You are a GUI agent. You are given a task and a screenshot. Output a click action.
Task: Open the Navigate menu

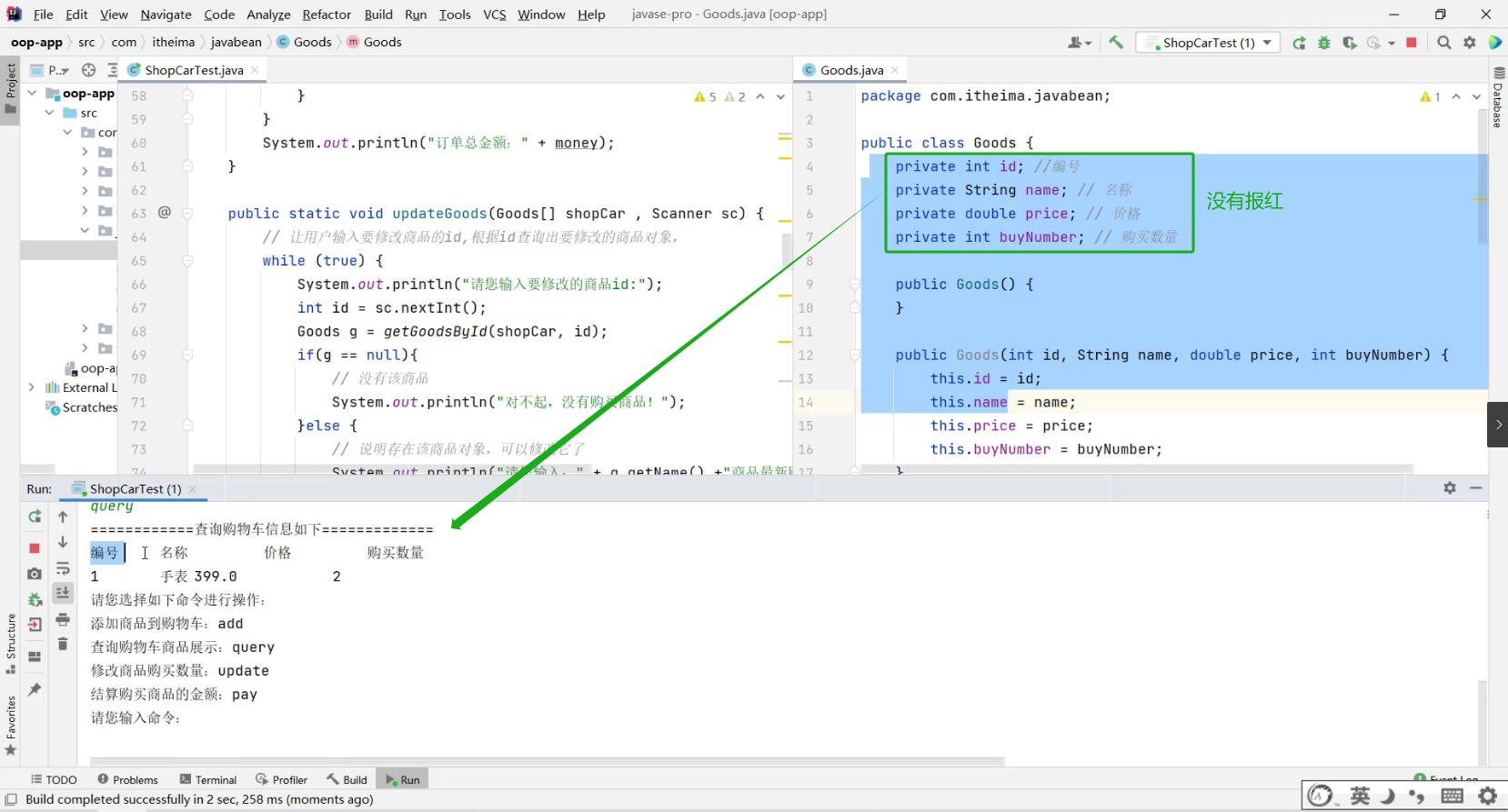point(166,15)
